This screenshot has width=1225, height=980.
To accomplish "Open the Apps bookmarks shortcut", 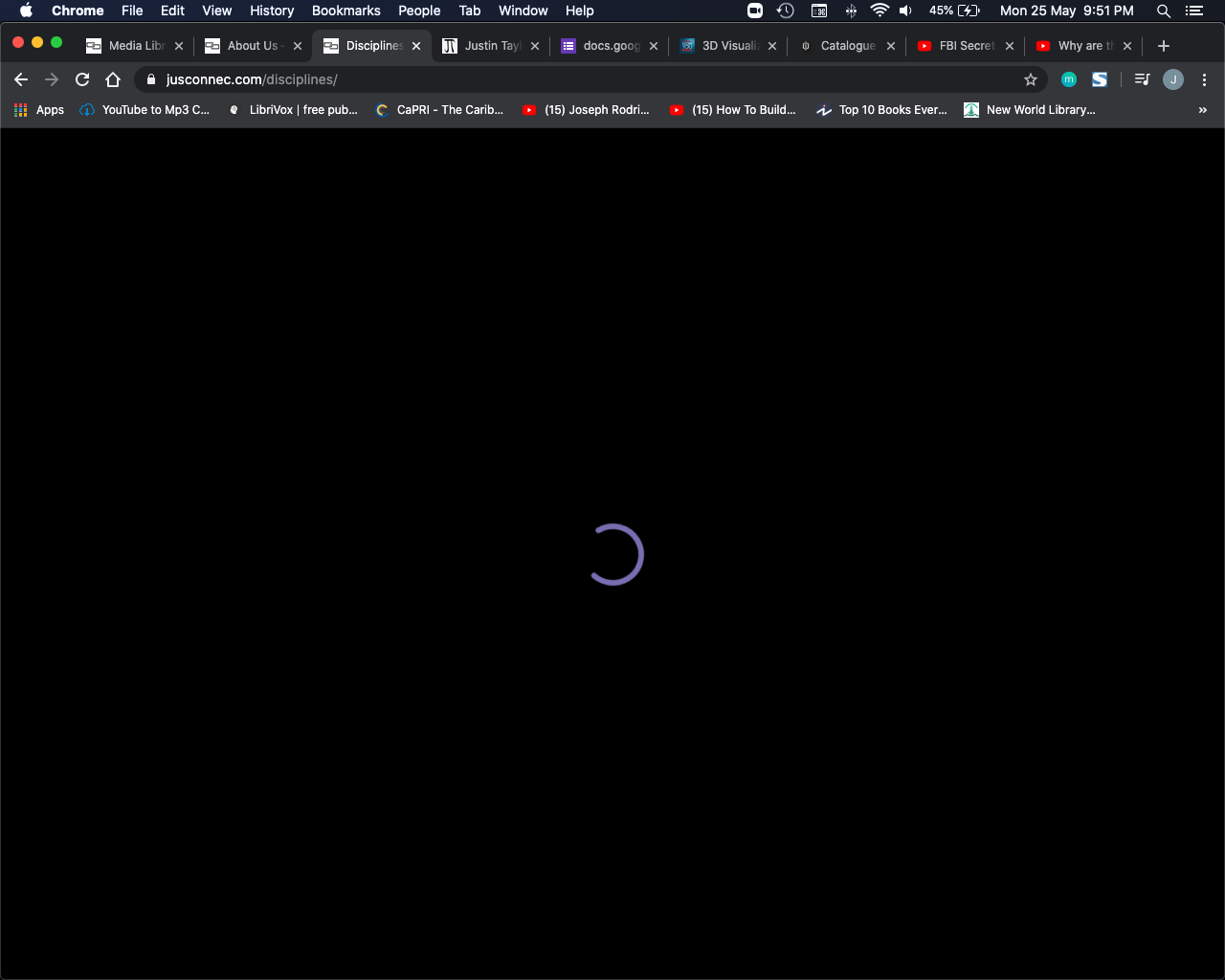I will click(39, 110).
